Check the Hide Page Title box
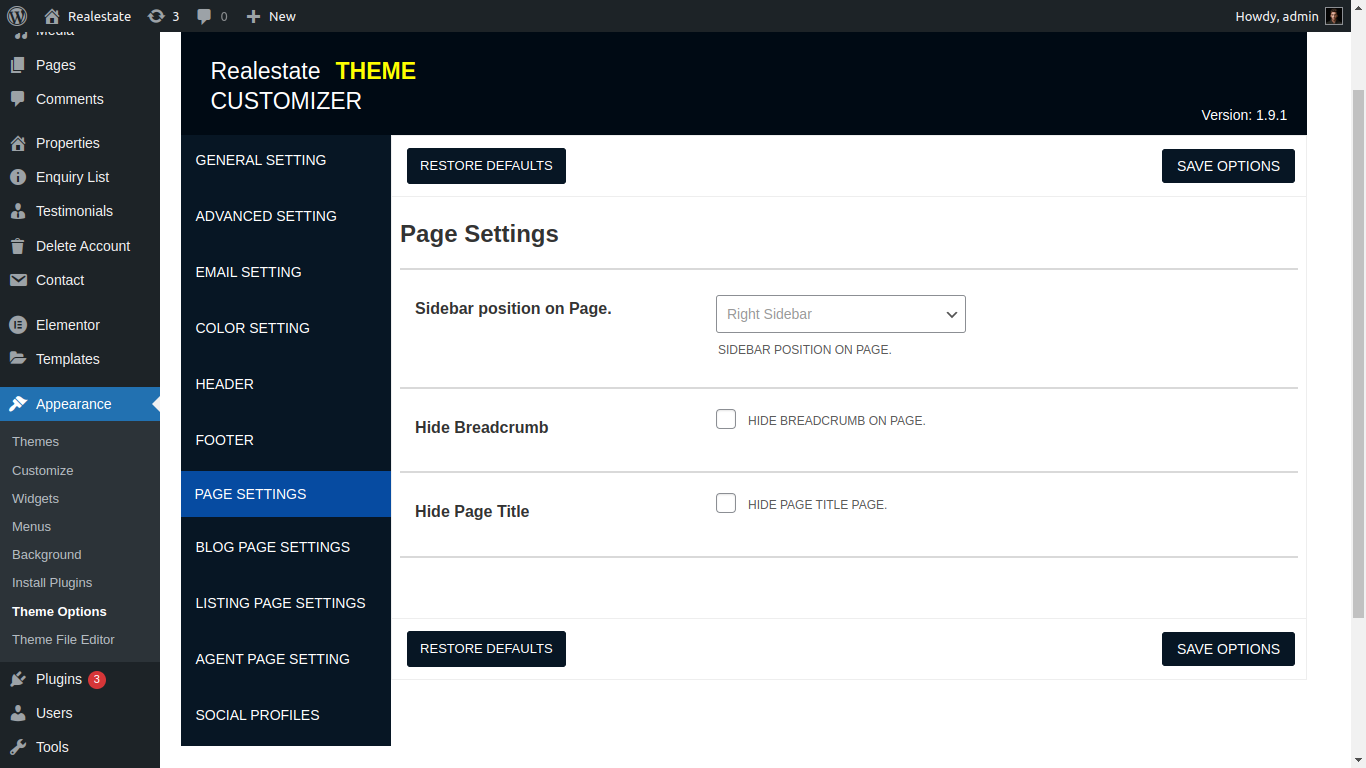This screenshot has width=1366, height=768. tap(726, 503)
